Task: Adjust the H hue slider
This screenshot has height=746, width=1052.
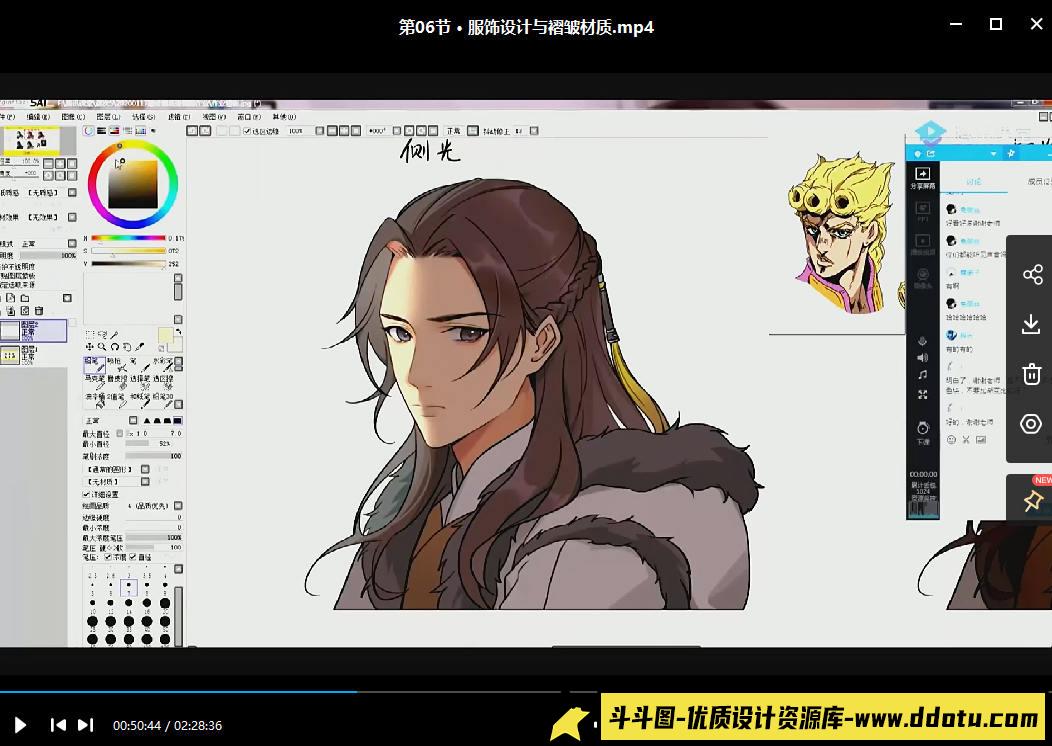Action: tap(128, 238)
